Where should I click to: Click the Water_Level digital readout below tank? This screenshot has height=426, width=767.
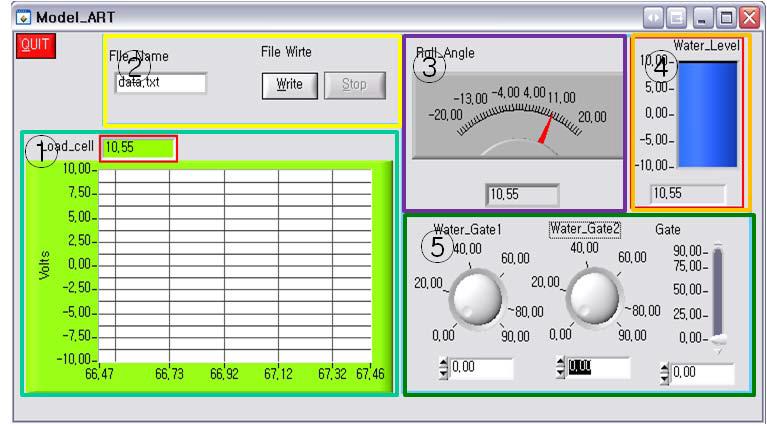click(x=684, y=192)
